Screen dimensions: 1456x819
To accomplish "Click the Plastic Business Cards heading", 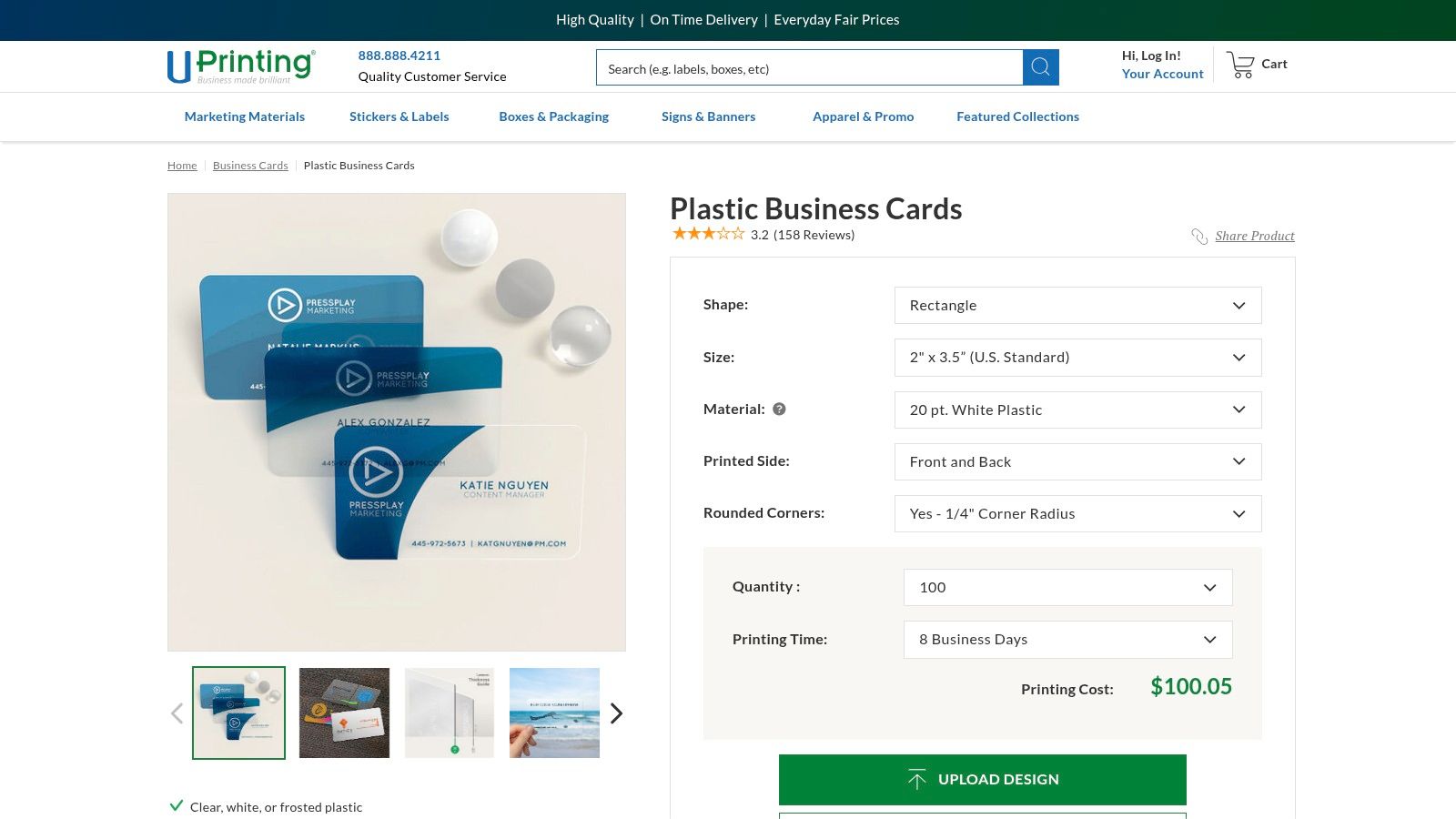I will [816, 209].
